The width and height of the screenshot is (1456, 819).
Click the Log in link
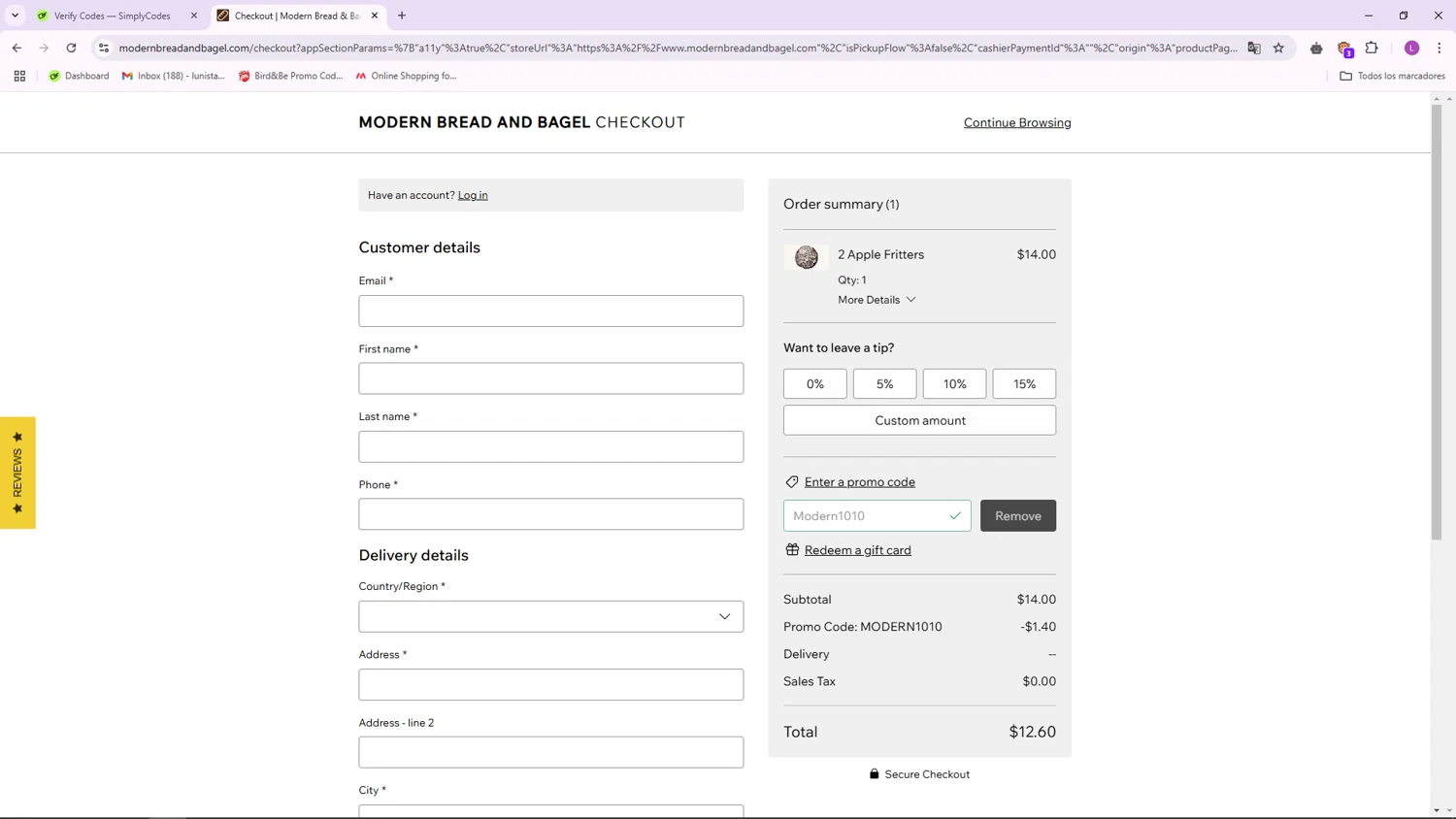pyautogui.click(x=473, y=195)
